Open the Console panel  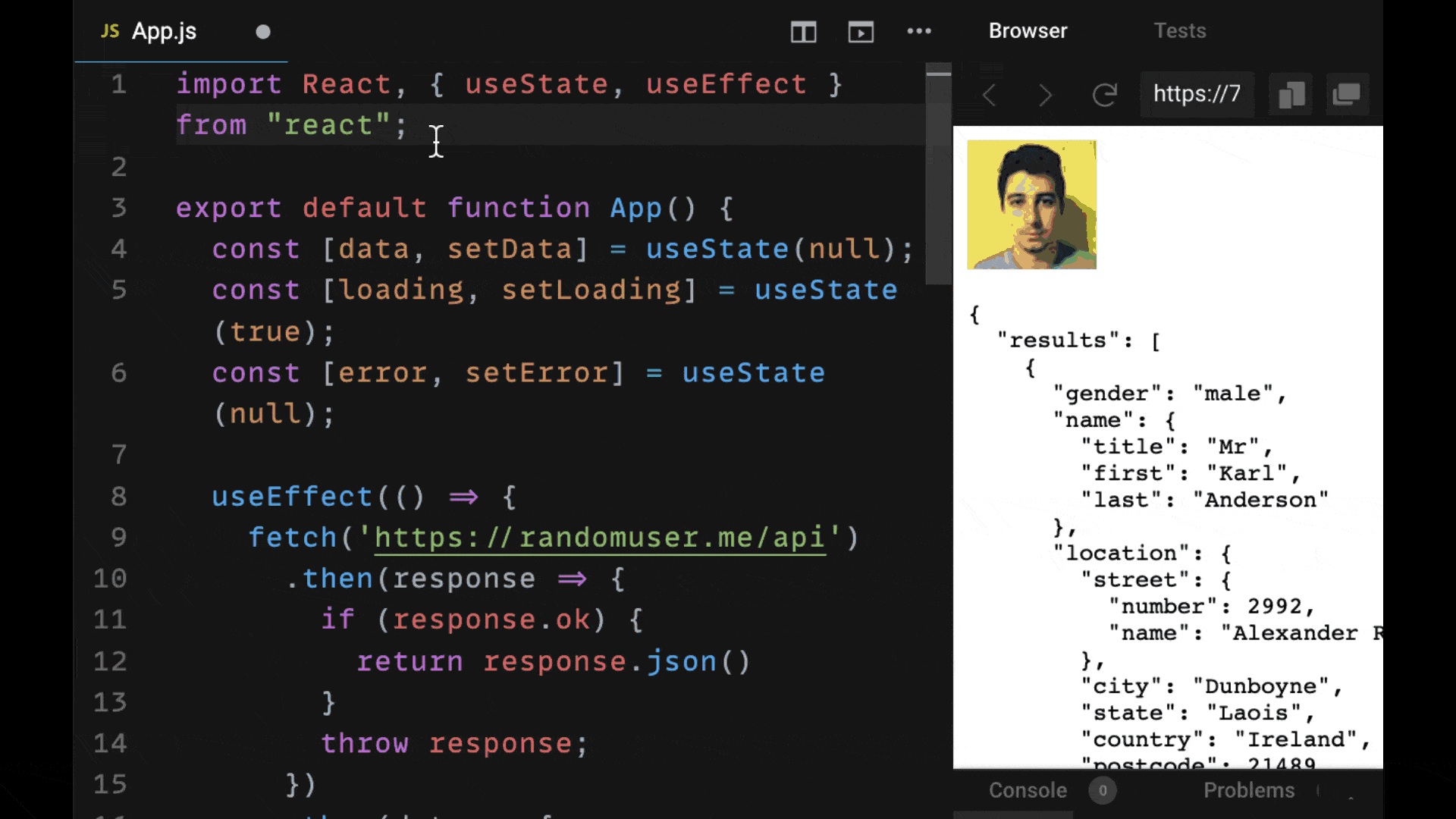1028,790
